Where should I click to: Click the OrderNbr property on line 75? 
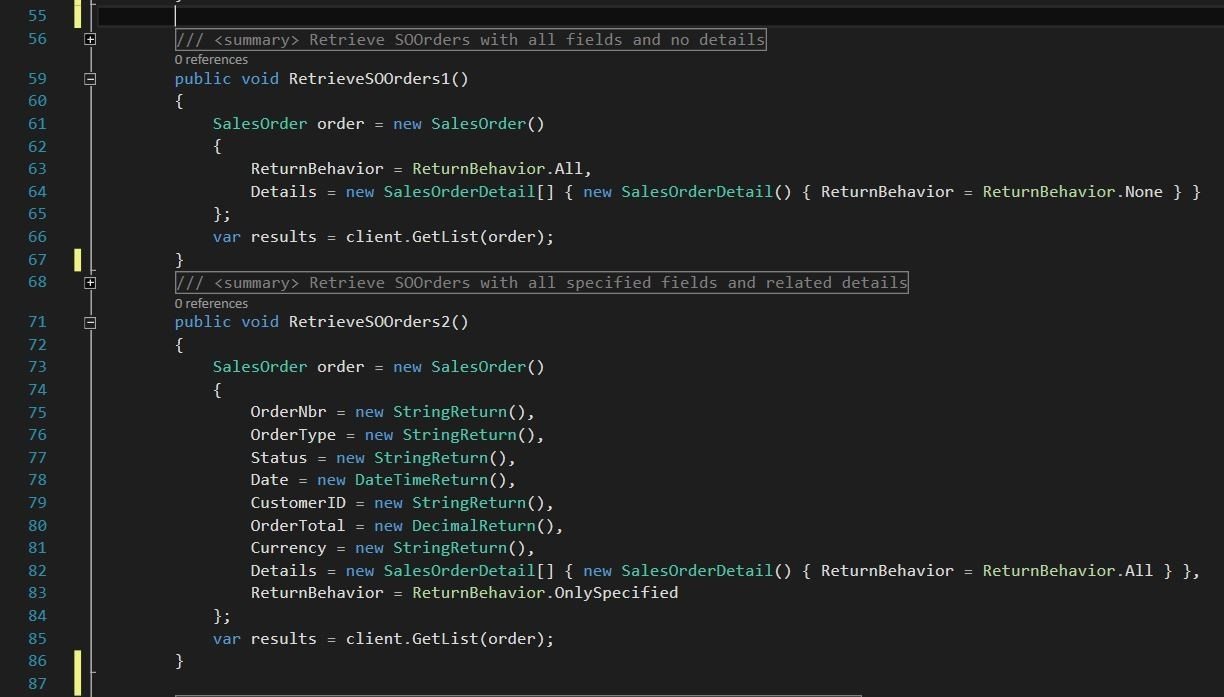coord(289,412)
